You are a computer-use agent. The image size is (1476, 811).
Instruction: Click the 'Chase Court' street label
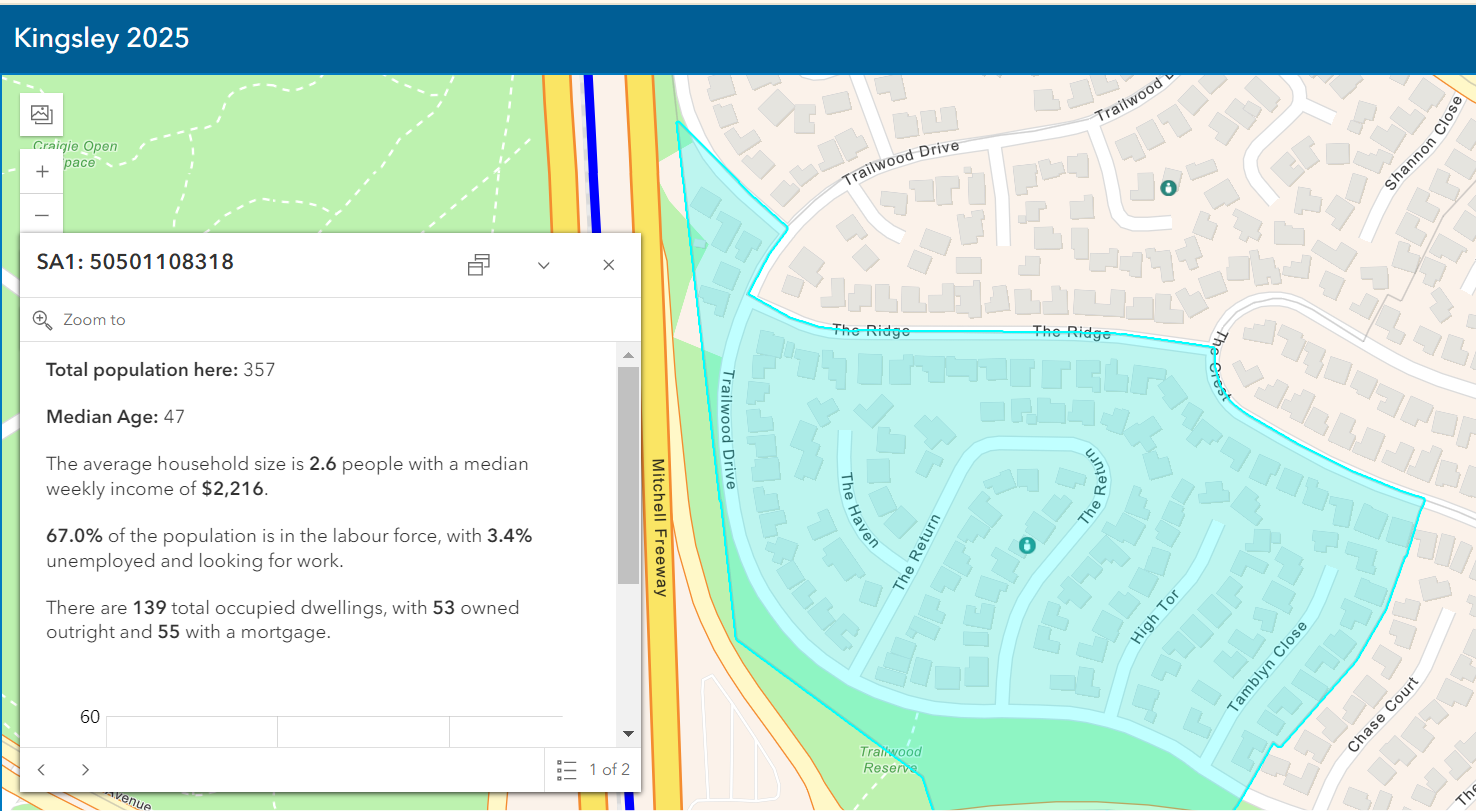tap(1383, 715)
